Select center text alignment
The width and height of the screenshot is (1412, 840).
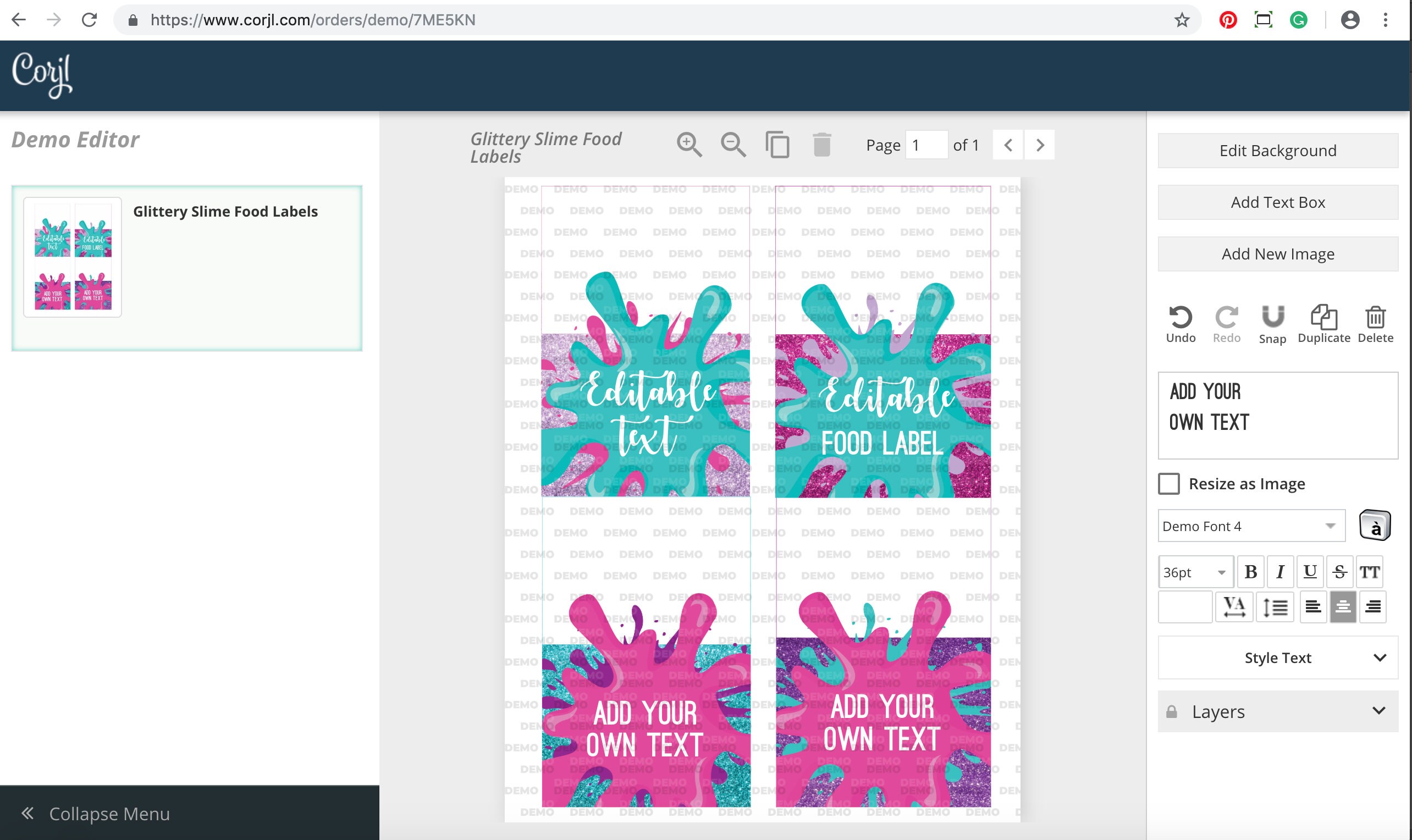[1342, 607]
